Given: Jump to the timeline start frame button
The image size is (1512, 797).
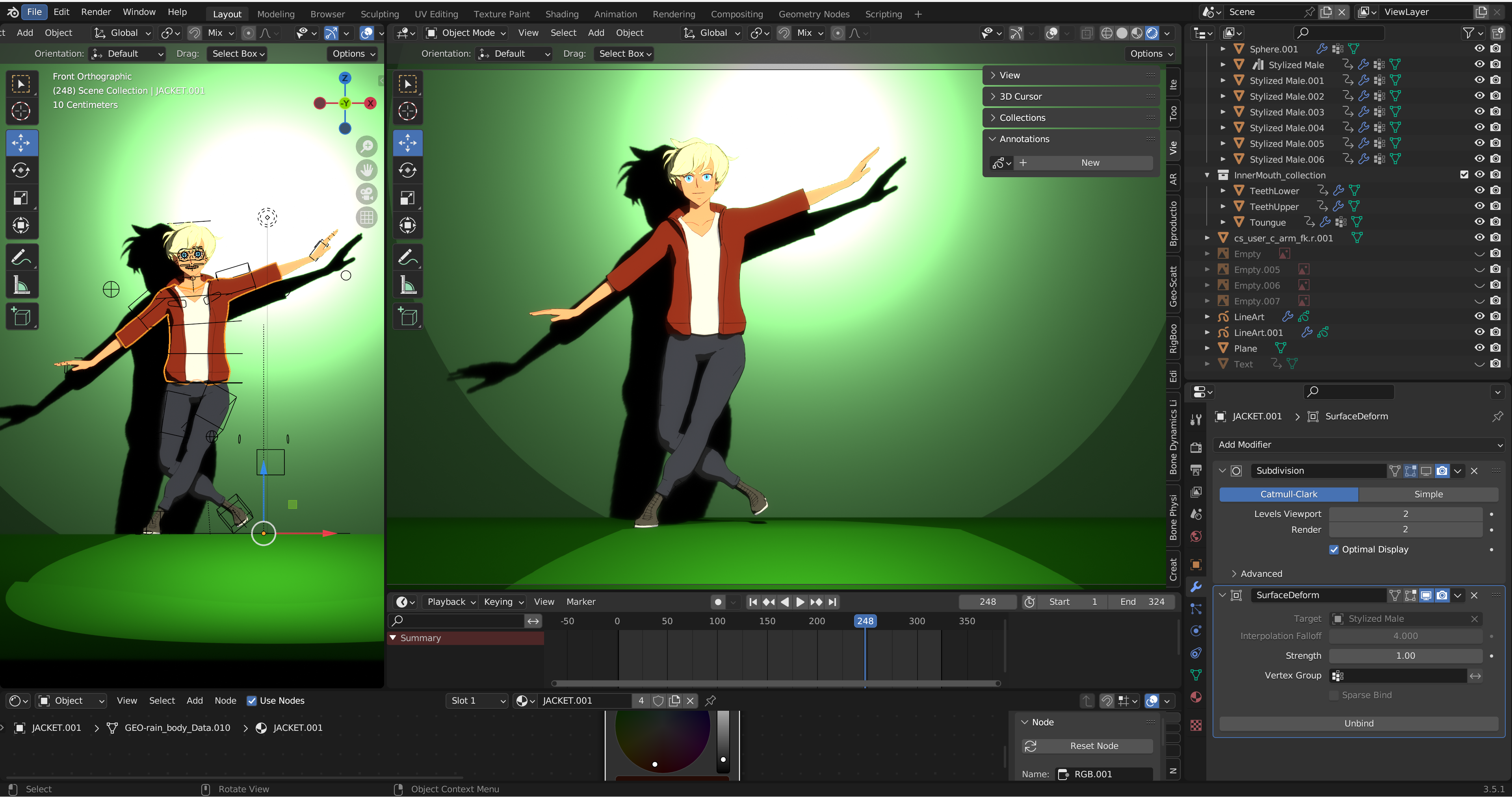Looking at the screenshot, I should pos(753,602).
